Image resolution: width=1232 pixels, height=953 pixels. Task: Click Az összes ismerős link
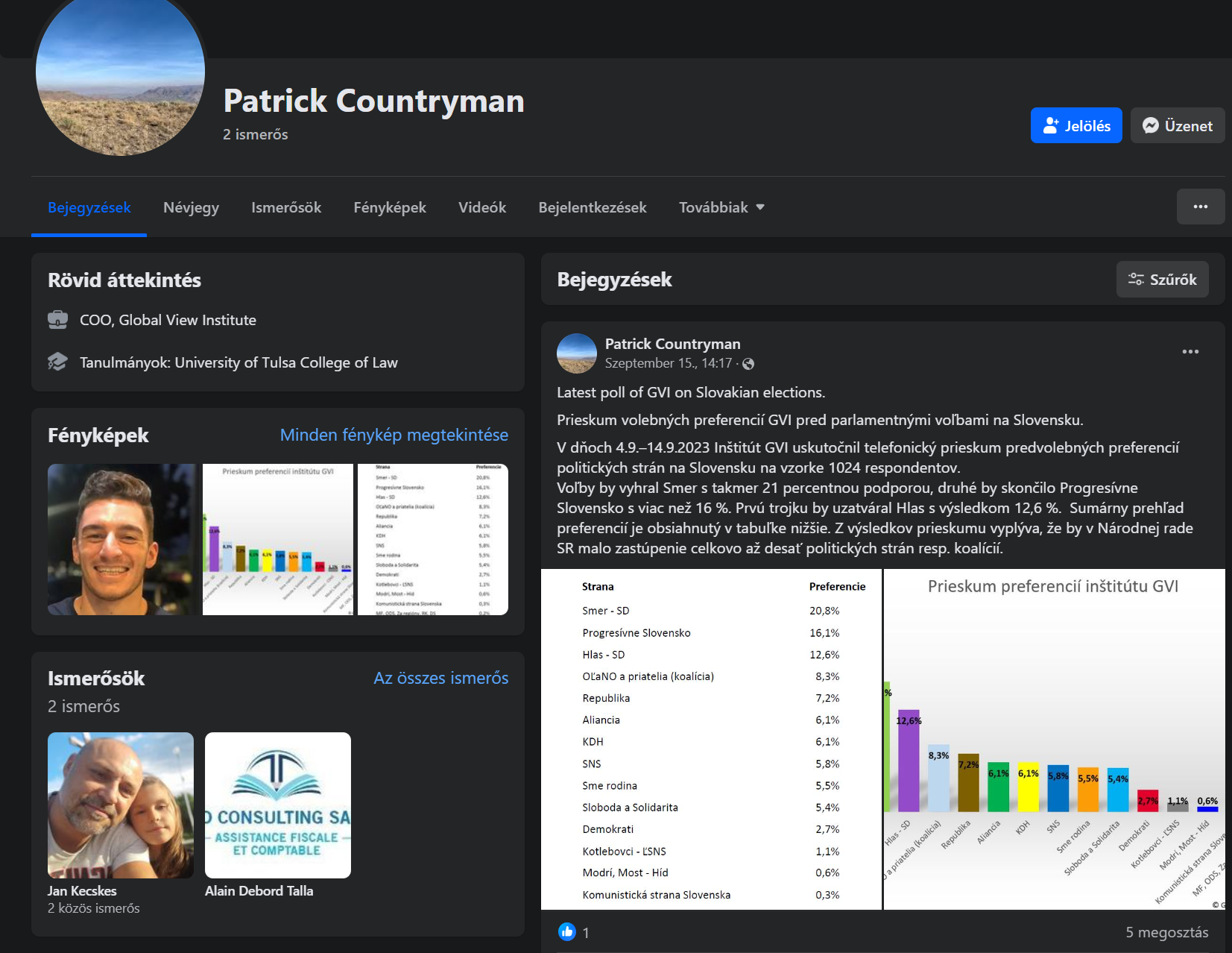point(440,678)
